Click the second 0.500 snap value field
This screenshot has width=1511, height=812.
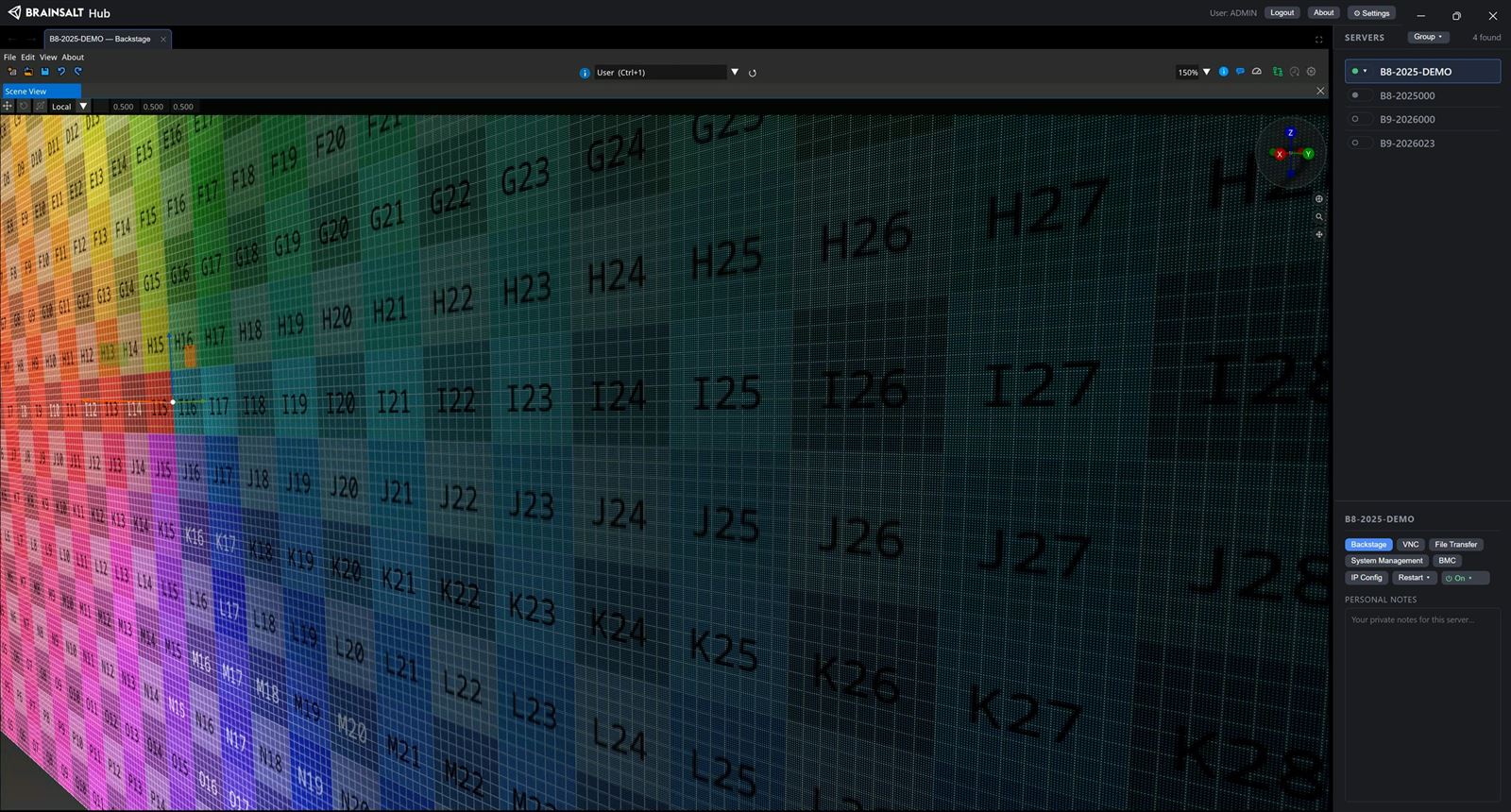[153, 107]
